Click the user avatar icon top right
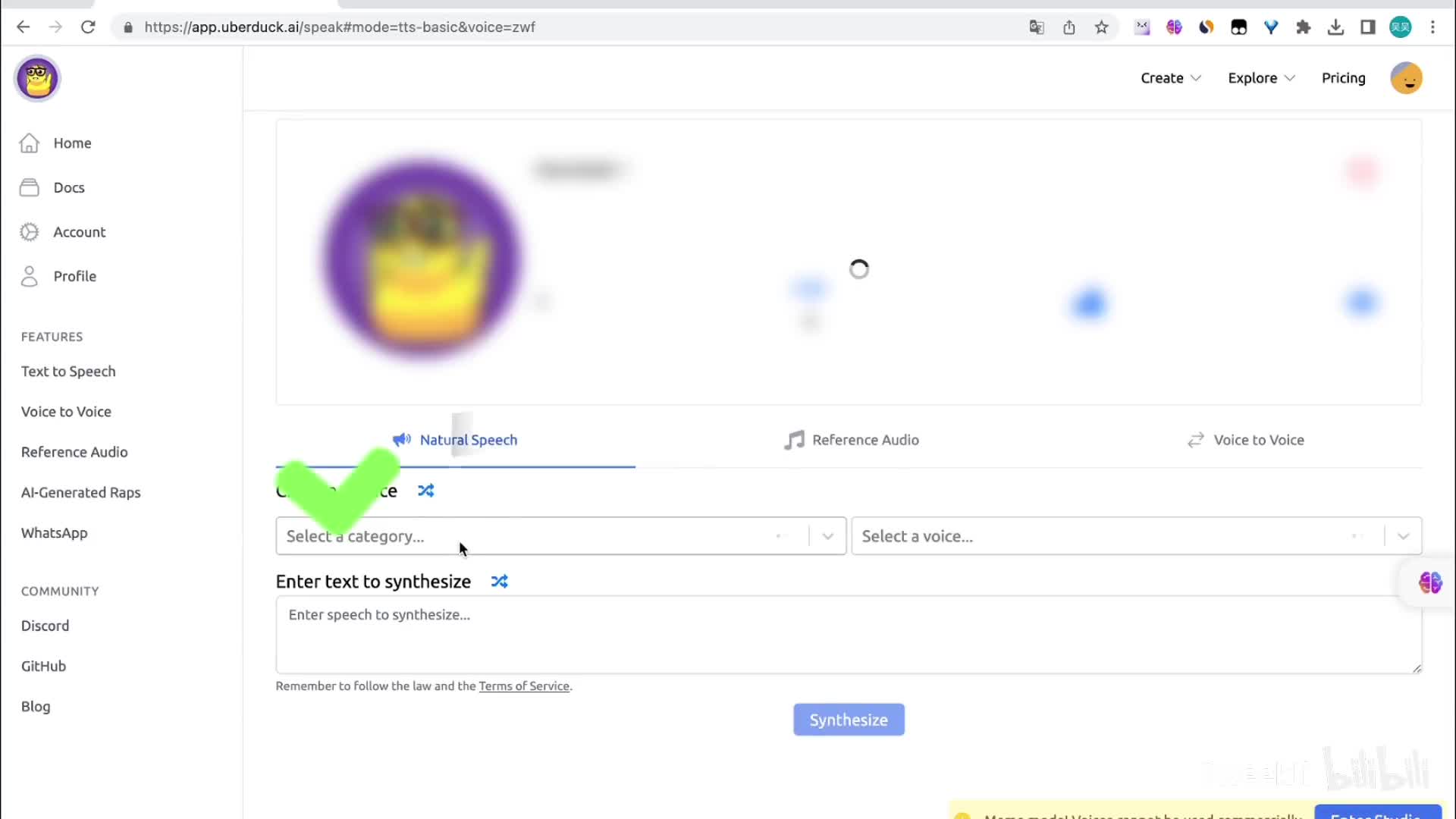 tap(1406, 78)
